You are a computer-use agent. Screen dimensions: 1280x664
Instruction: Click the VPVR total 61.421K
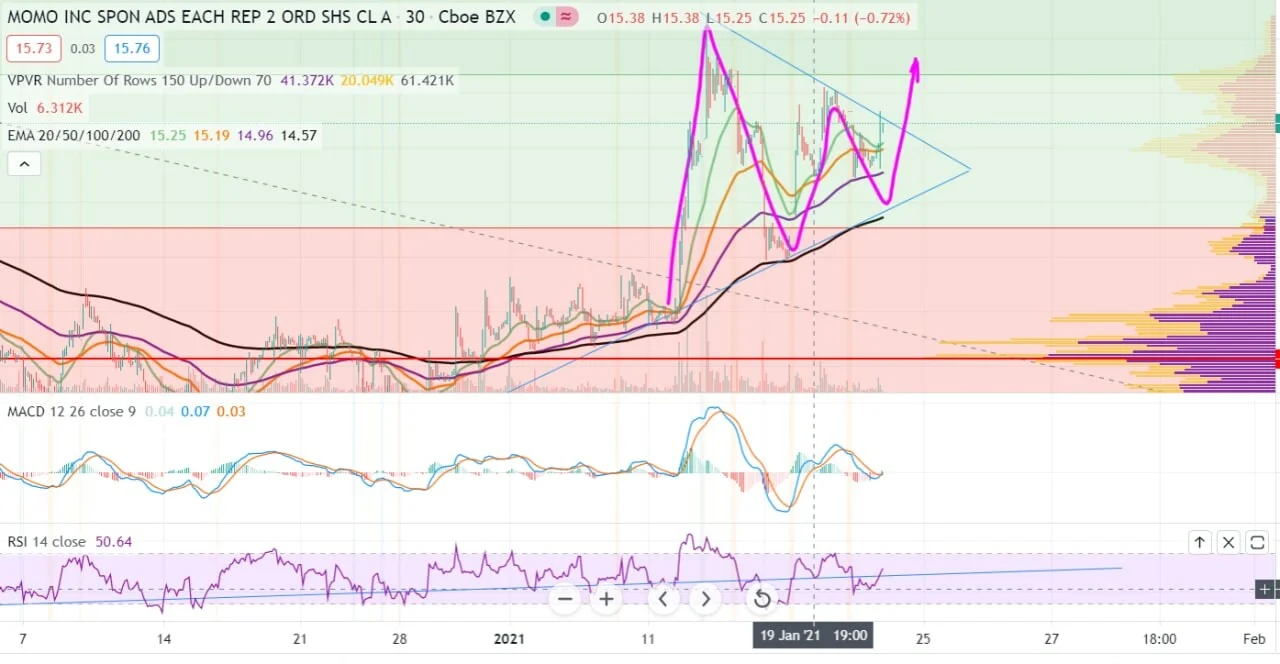pos(428,81)
